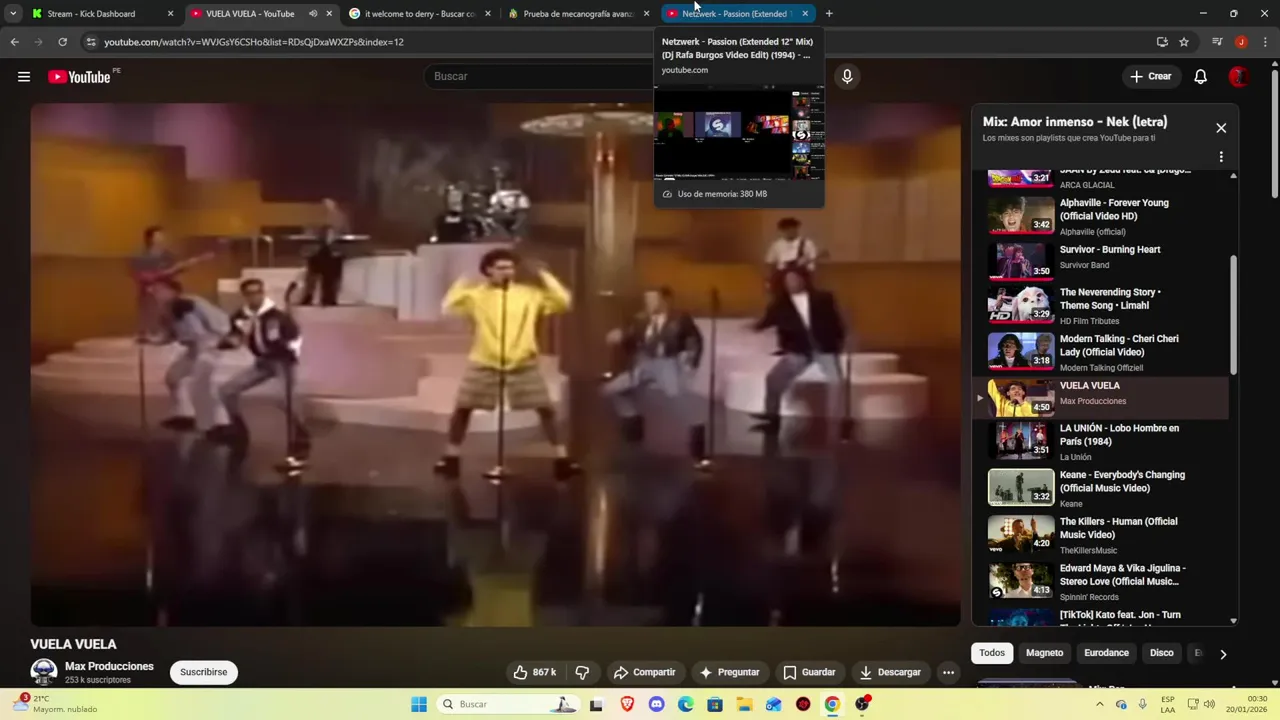Viewport: 1280px width, 720px height.
Task: Share the video via Compartir
Action: click(x=644, y=672)
